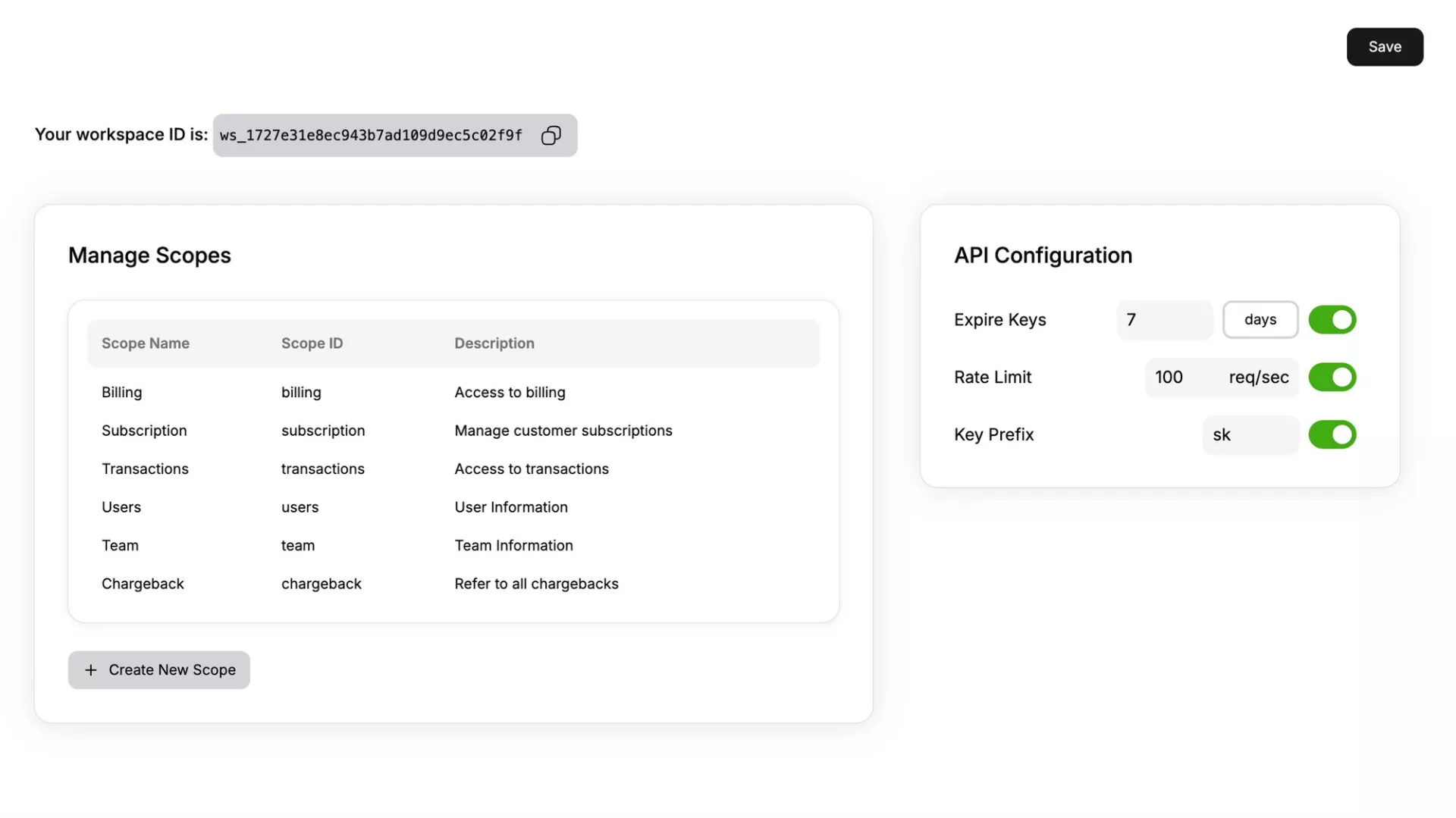
Task: Select the Chargeback scope row
Action: [x=453, y=584]
